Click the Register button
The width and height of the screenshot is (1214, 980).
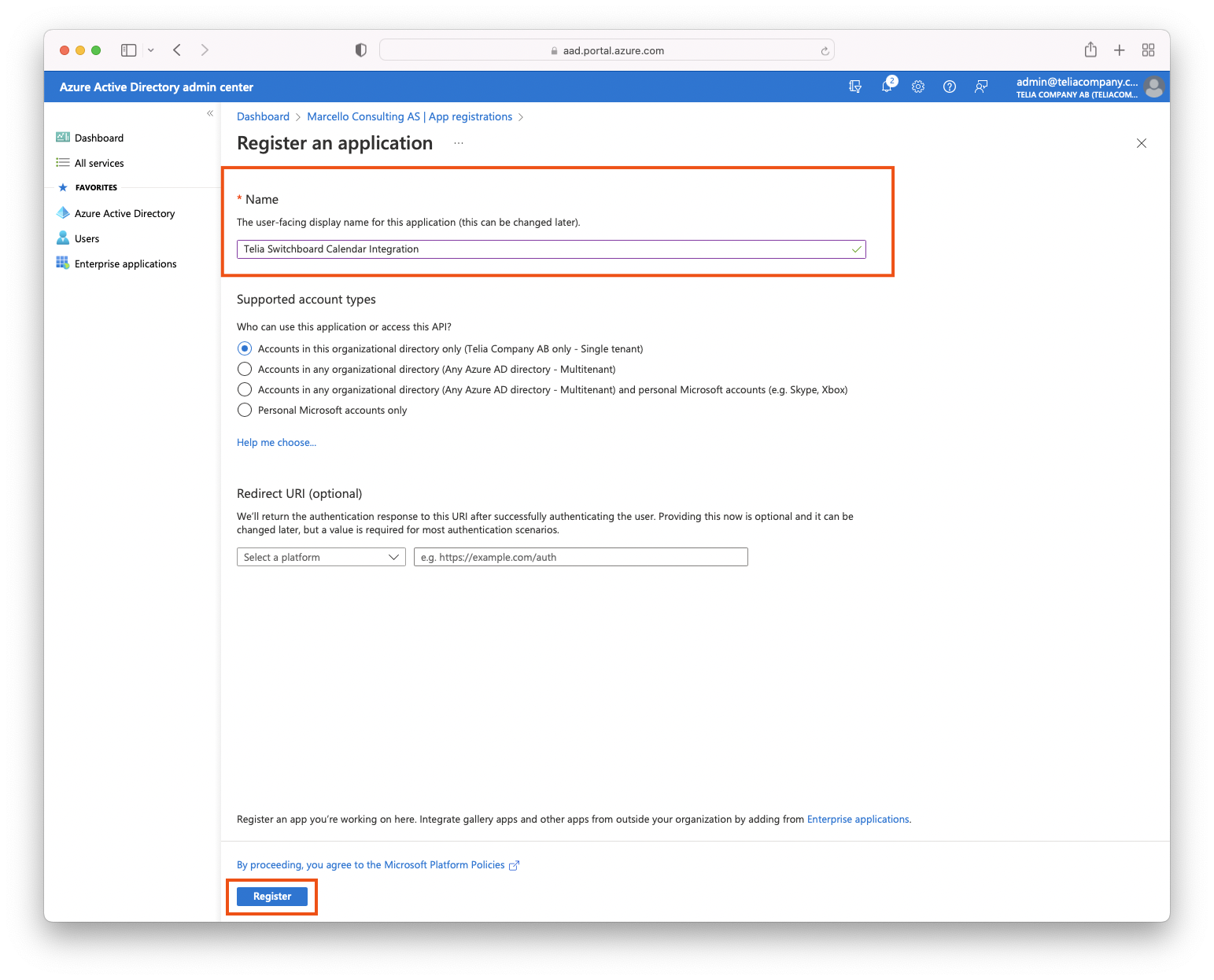click(272, 897)
